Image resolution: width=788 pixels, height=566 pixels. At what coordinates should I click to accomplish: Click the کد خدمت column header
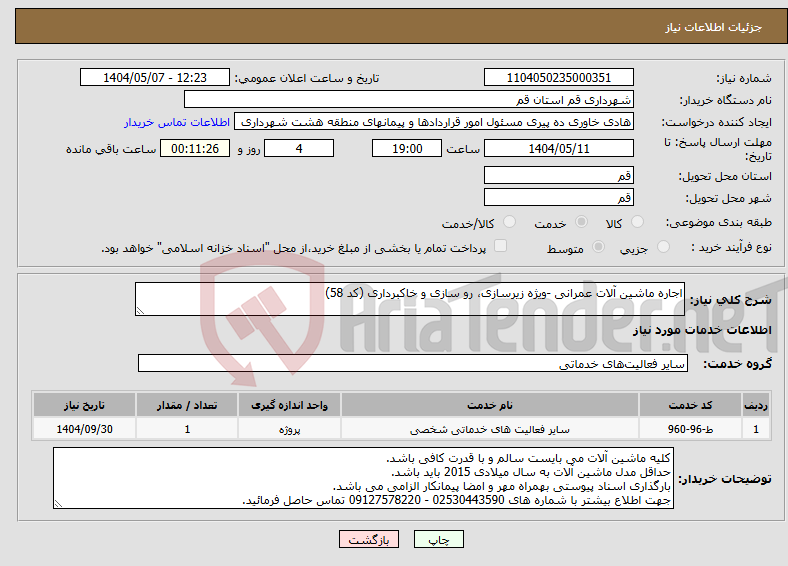691,405
